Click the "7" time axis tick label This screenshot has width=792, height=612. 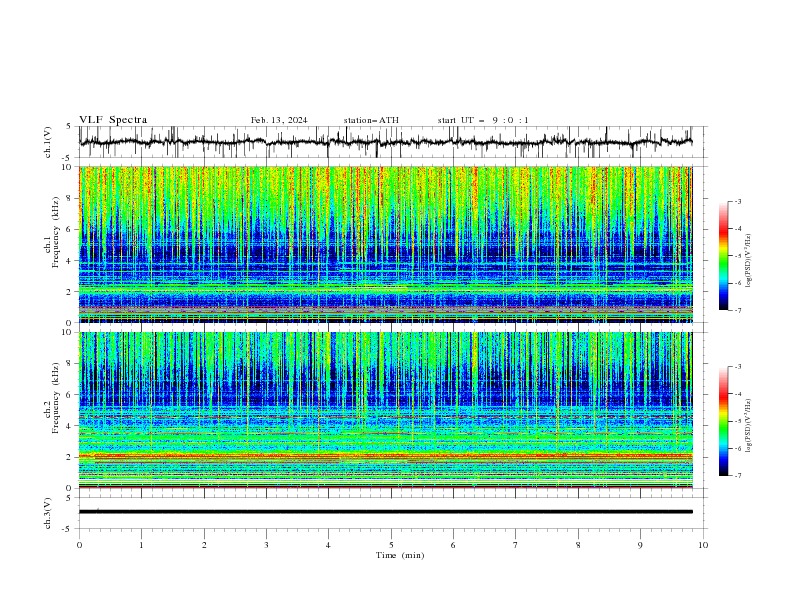[516, 545]
